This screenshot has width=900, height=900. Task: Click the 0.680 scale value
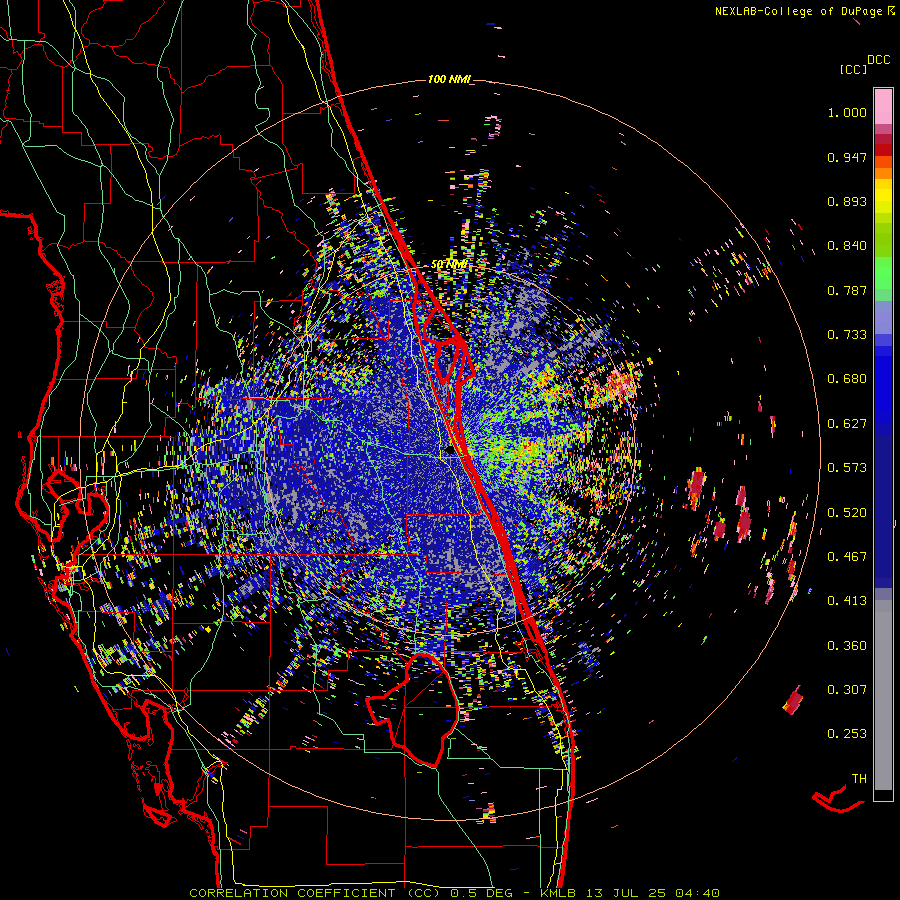(847, 379)
